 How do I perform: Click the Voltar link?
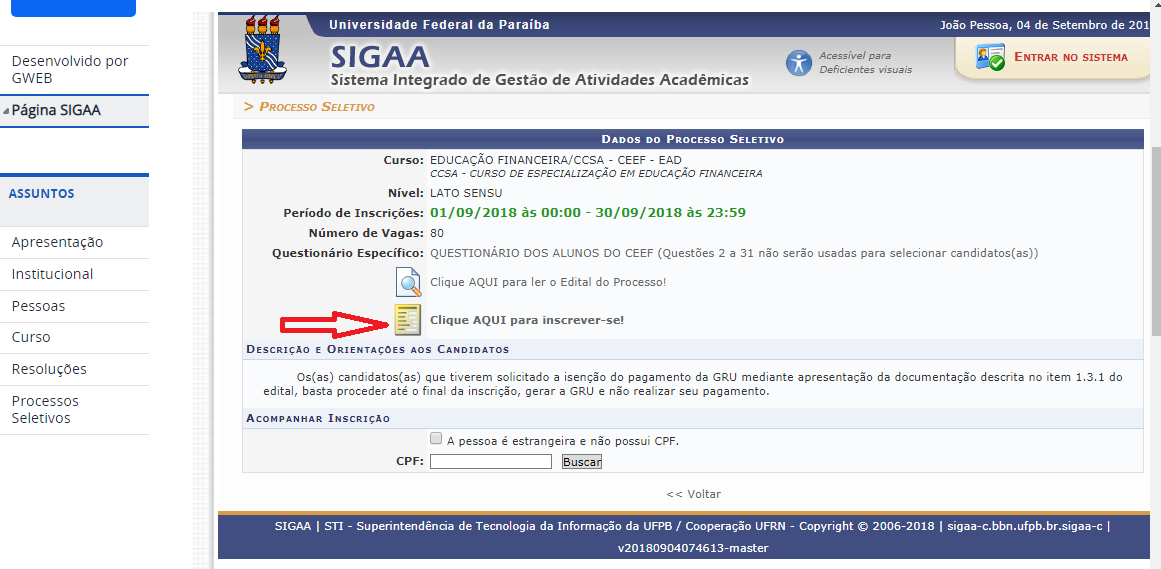coord(693,494)
